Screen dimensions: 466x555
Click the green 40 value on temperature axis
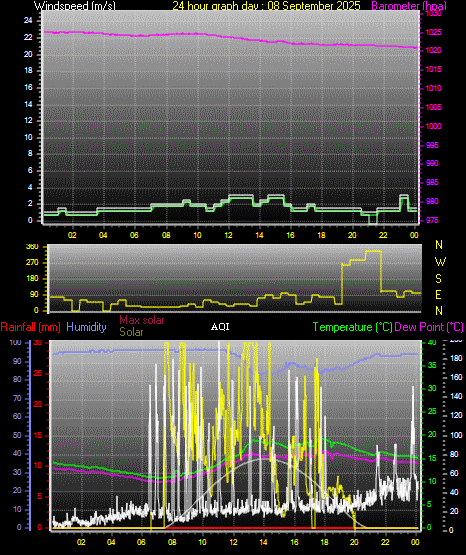click(x=432, y=343)
